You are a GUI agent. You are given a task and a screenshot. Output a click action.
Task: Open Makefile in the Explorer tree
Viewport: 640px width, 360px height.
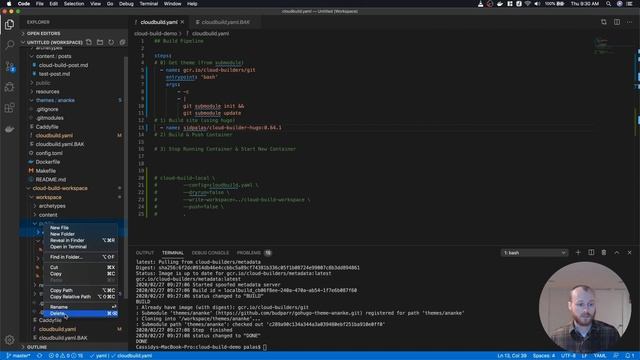[46, 171]
